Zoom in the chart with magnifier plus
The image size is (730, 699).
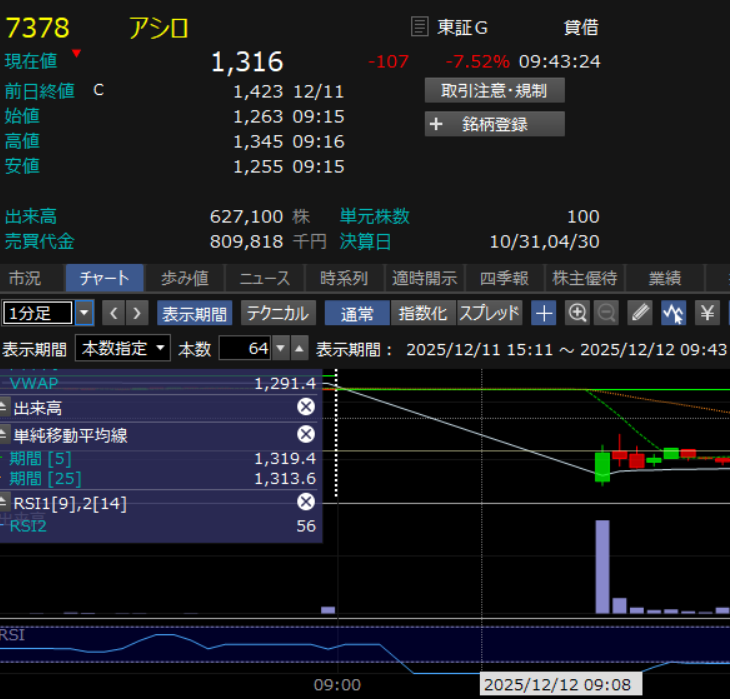pyautogui.click(x=577, y=313)
